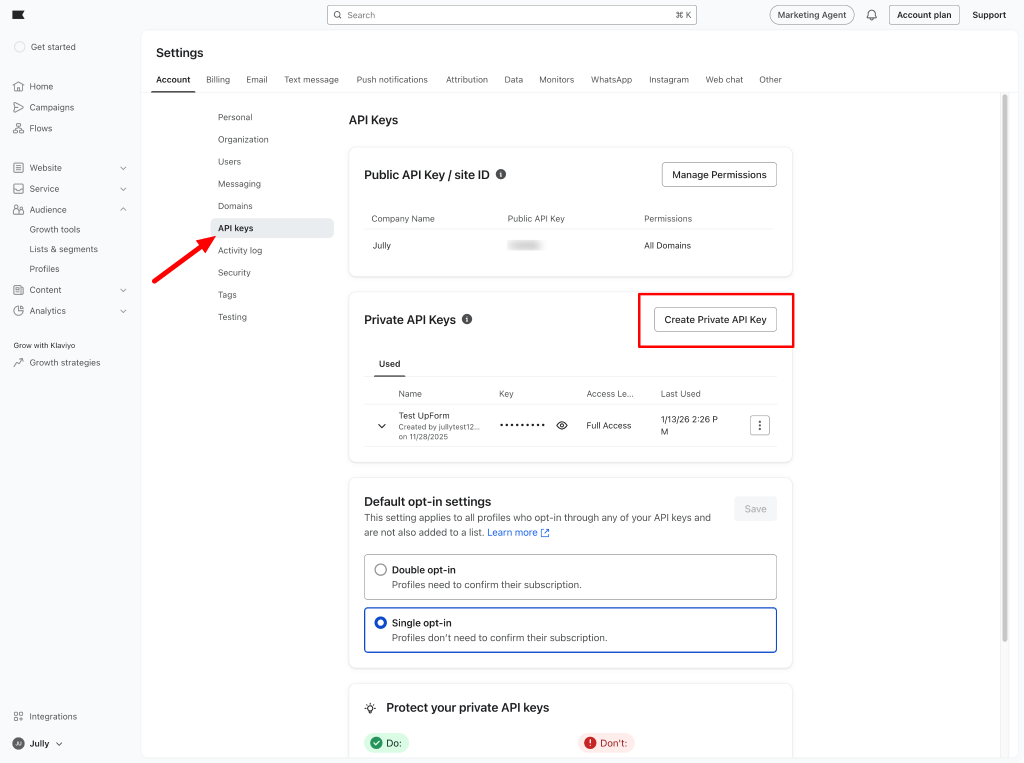Click the search magnifier icon
This screenshot has height=763, width=1024.
[x=338, y=15]
